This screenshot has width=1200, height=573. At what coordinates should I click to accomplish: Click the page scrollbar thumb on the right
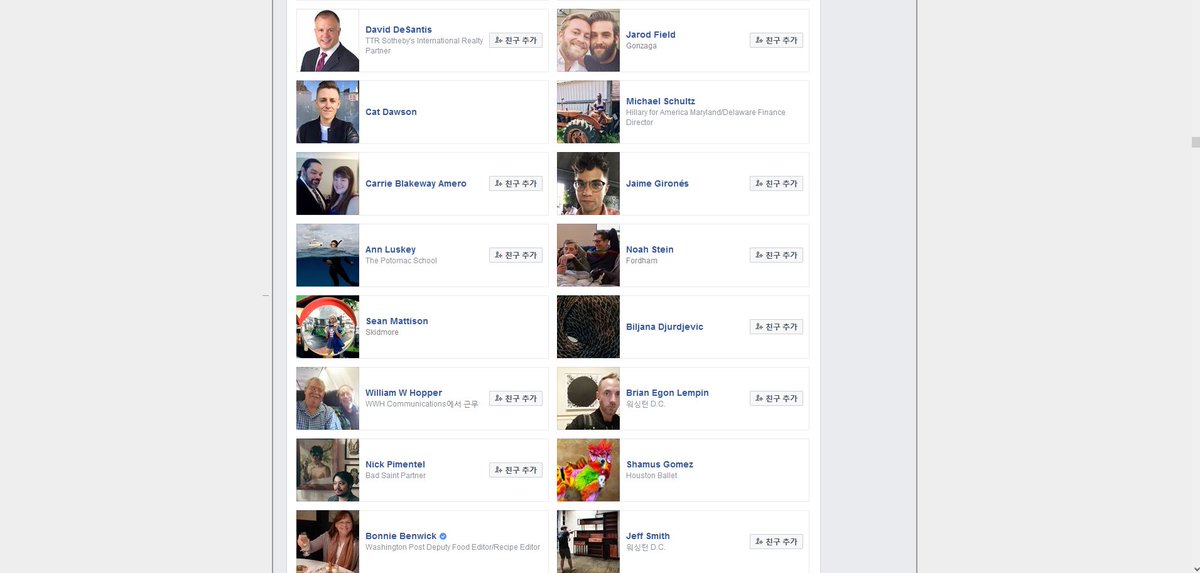pos(1195,142)
